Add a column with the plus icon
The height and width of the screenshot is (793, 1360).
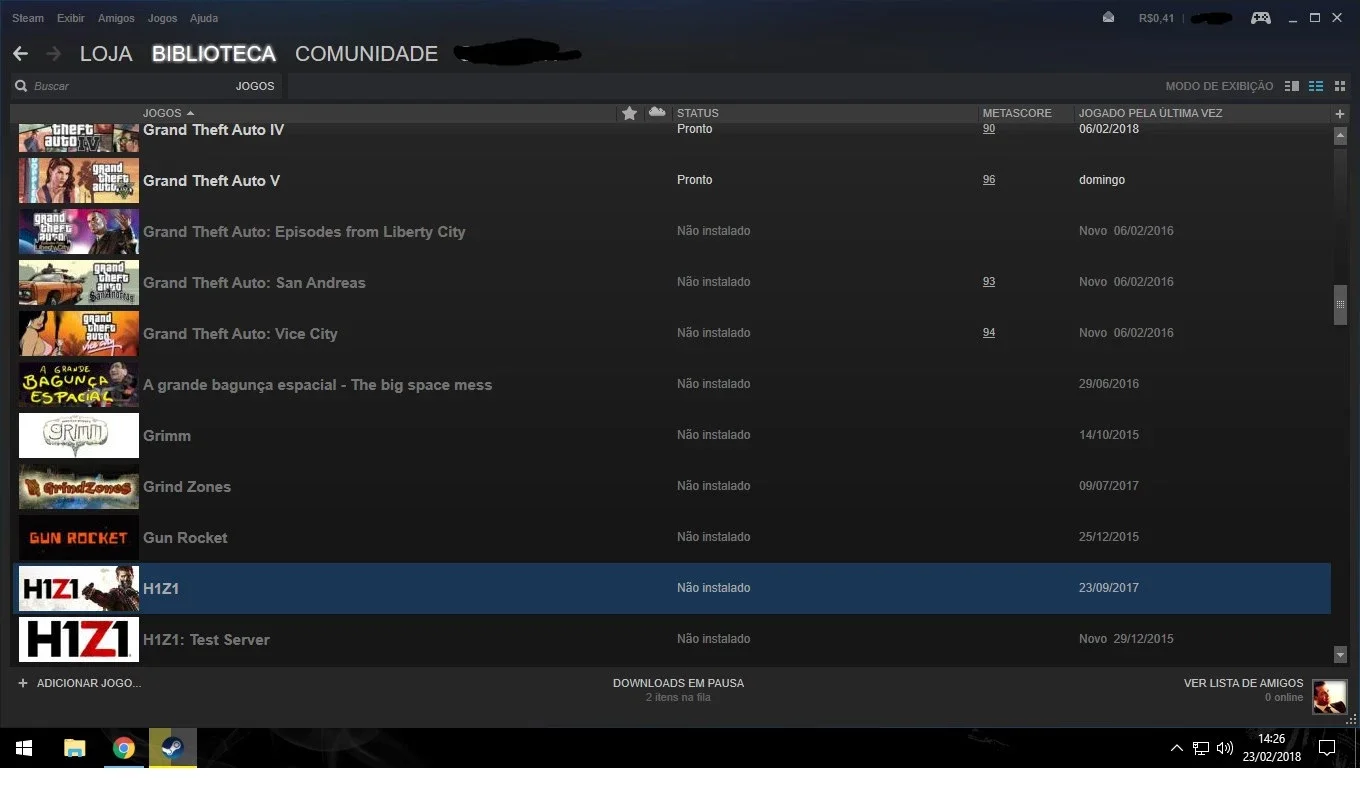click(x=1340, y=114)
